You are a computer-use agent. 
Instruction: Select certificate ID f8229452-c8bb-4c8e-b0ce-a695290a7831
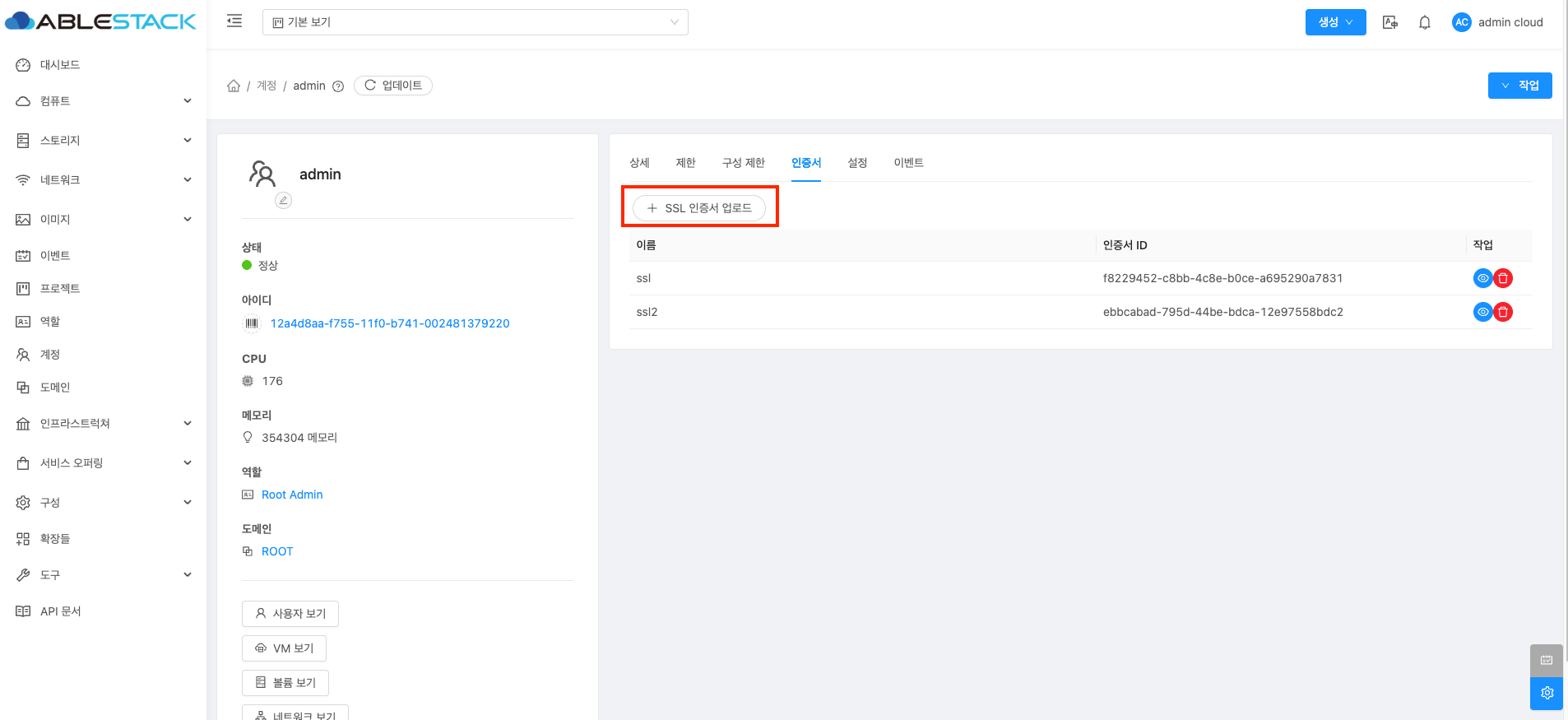point(1222,278)
